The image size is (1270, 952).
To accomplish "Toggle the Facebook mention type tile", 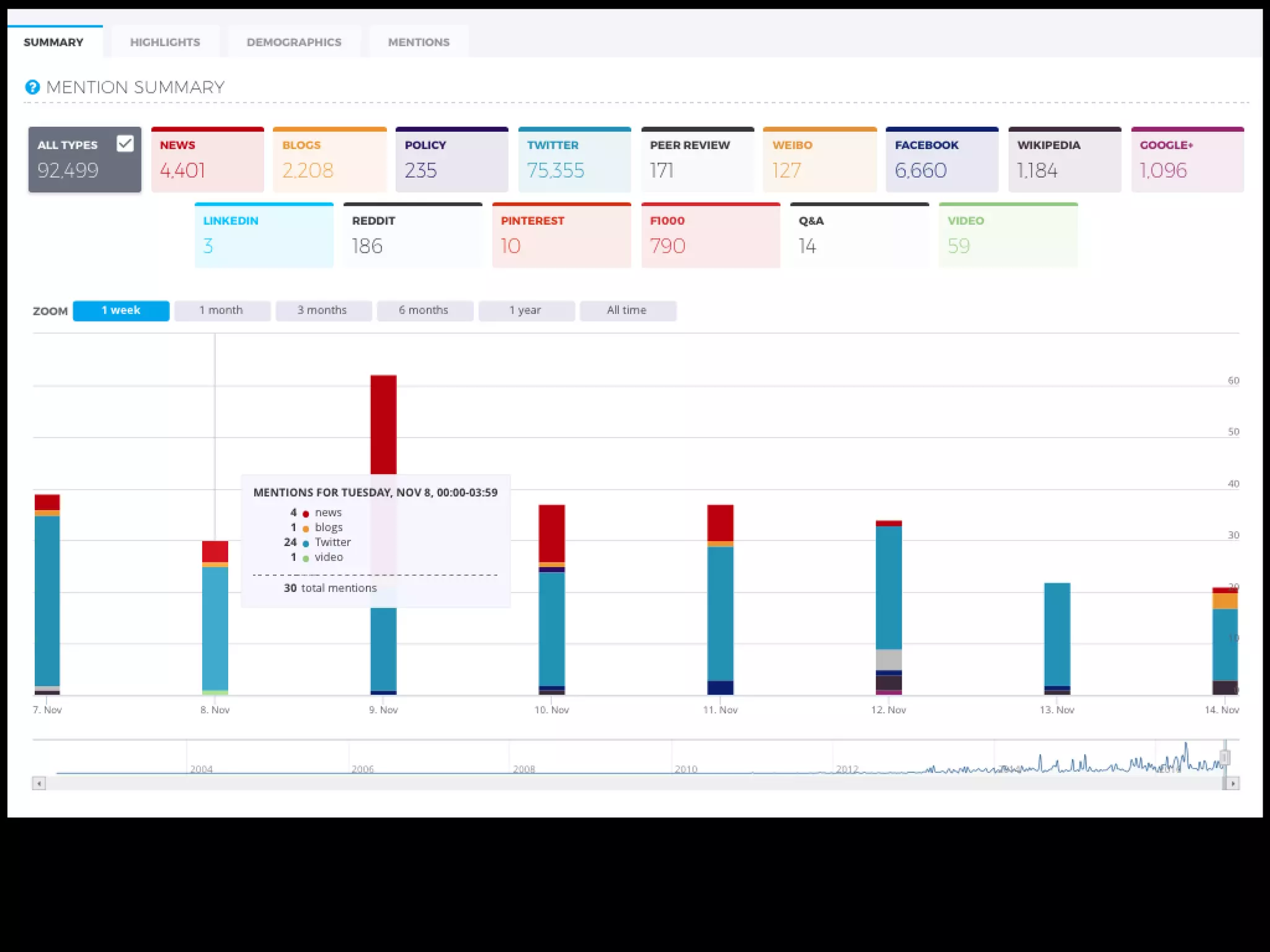I will 941,160.
